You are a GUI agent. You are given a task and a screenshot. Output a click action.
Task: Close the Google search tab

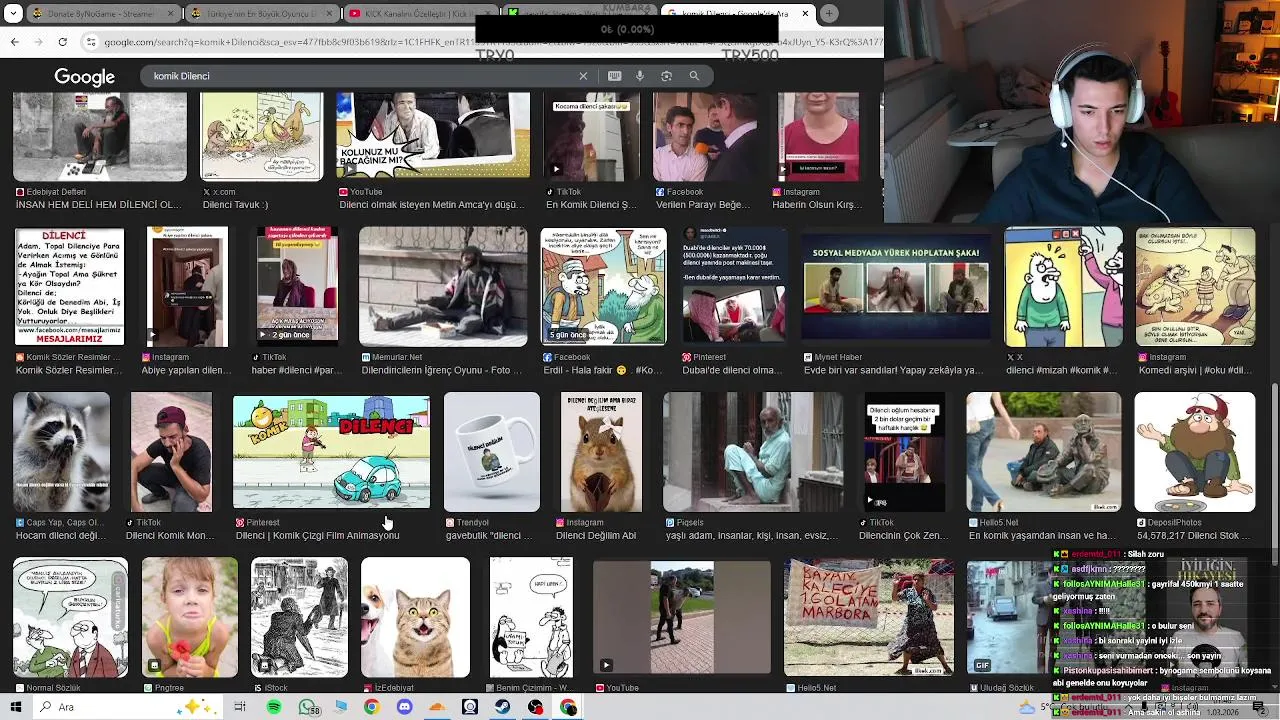tap(805, 14)
